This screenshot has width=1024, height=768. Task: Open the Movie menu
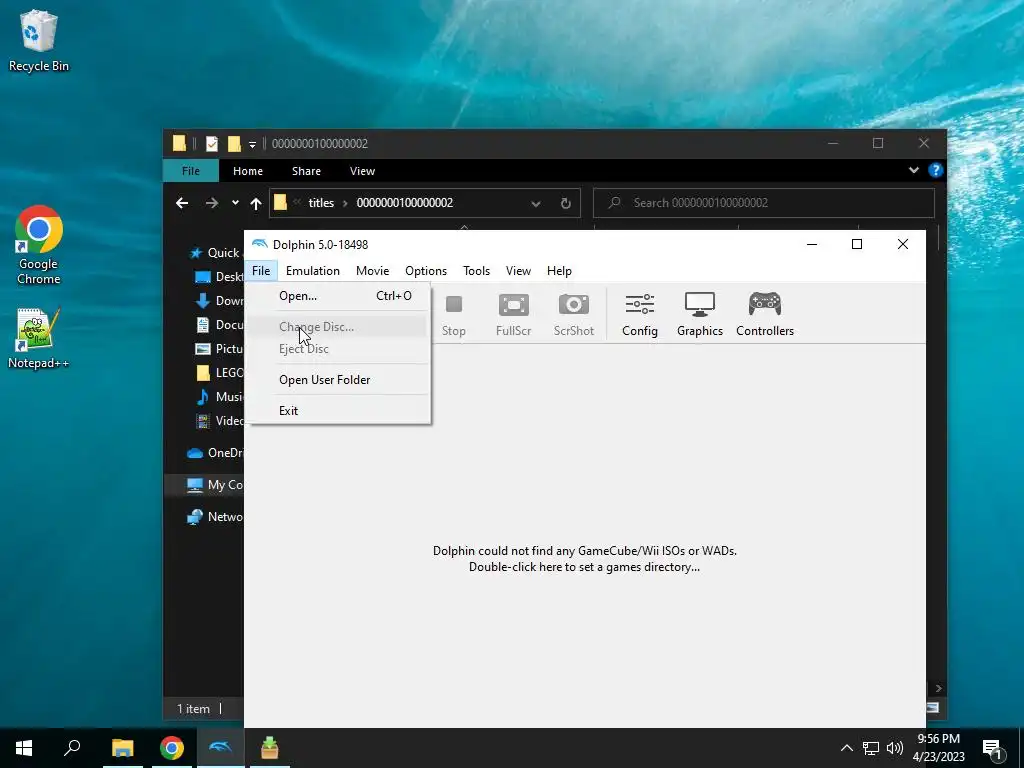(372, 270)
